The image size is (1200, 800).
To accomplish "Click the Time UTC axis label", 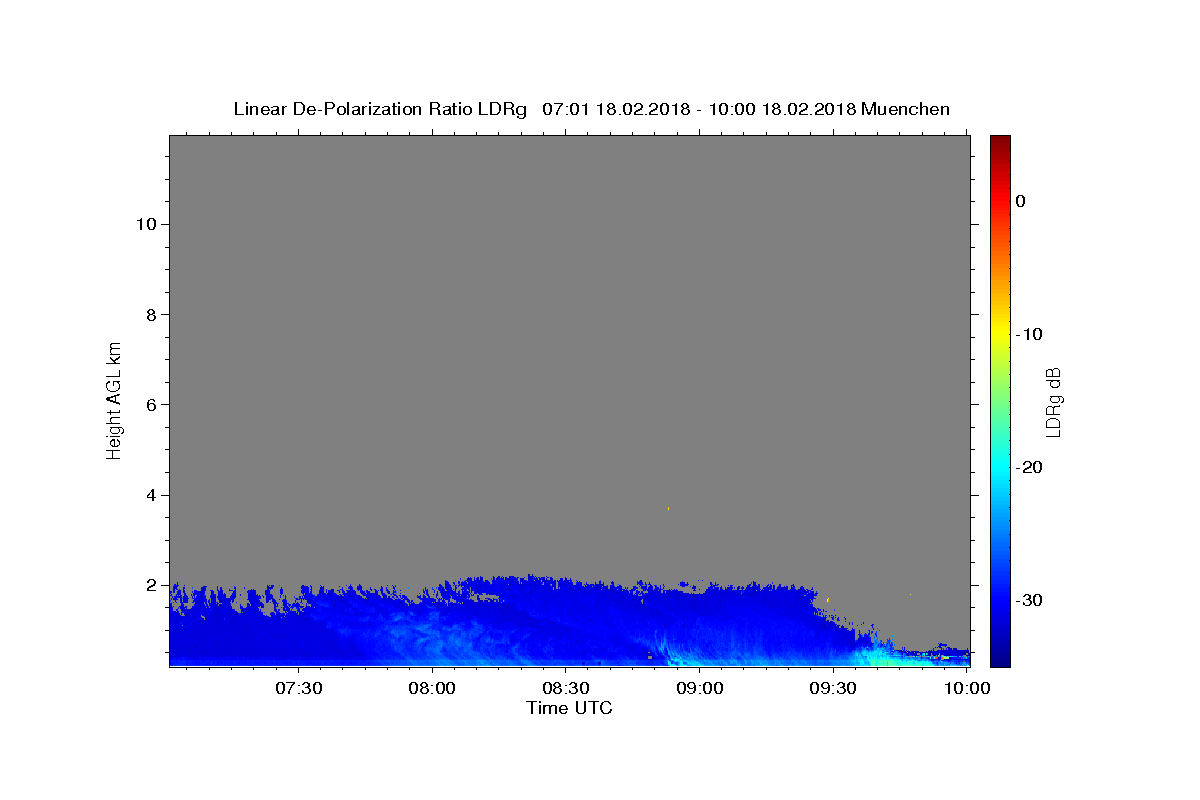I will pos(569,708).
